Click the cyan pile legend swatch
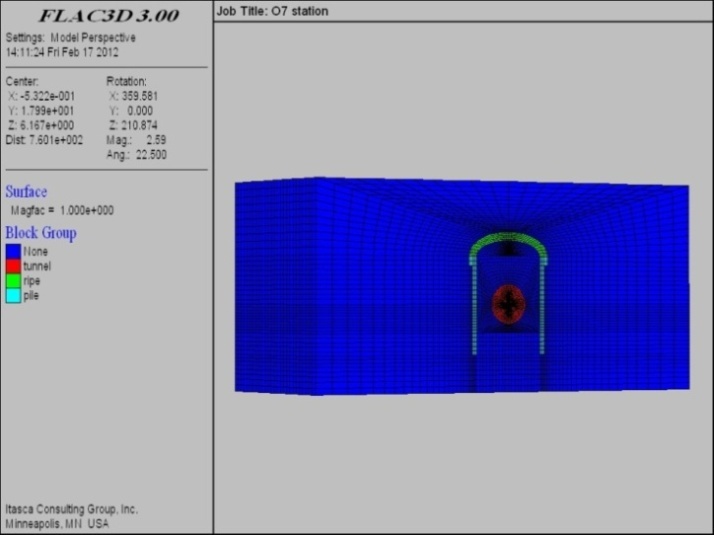 click(x=13, y=295)
